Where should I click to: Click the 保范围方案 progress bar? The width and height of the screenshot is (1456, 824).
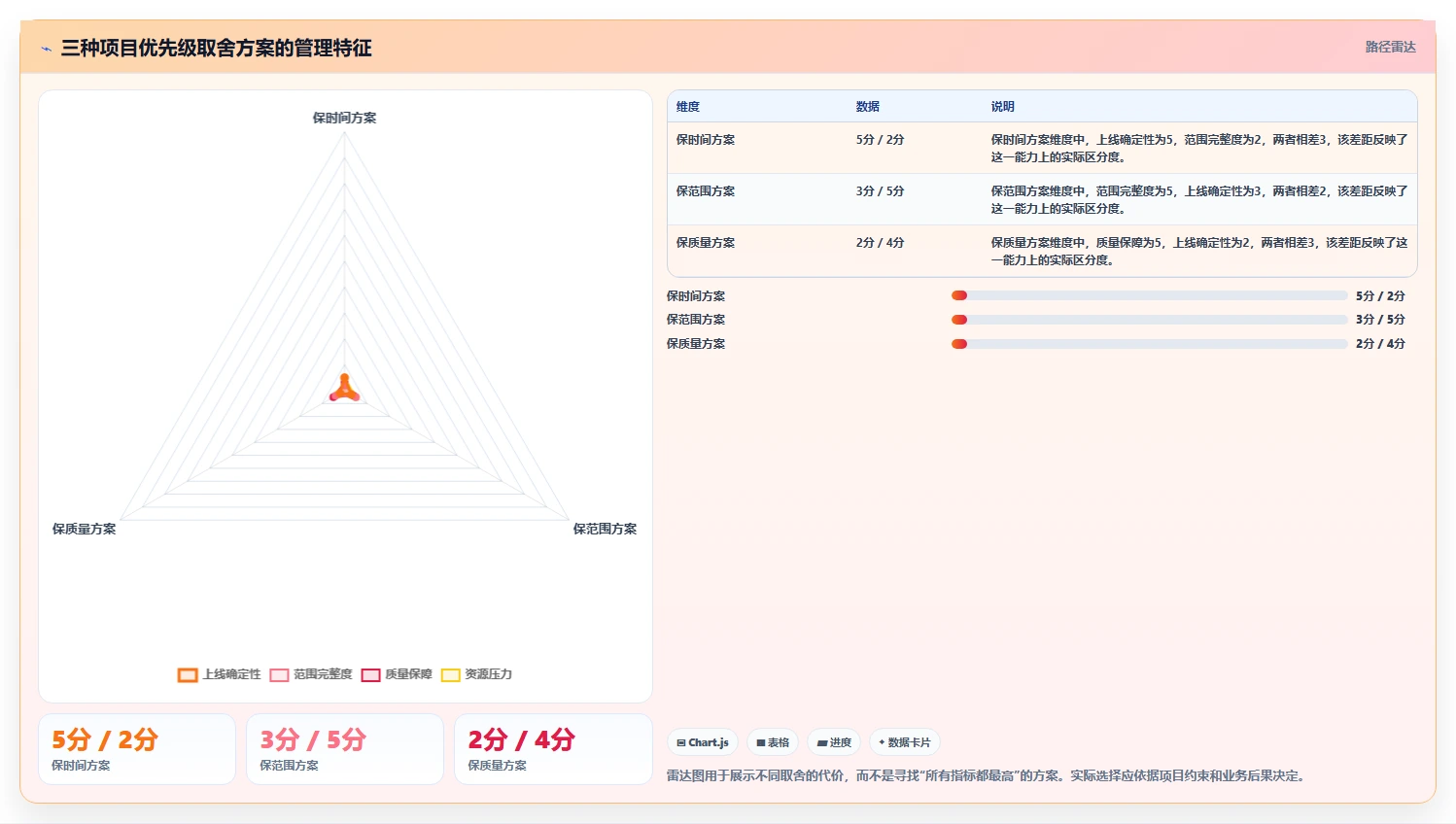1150,320
